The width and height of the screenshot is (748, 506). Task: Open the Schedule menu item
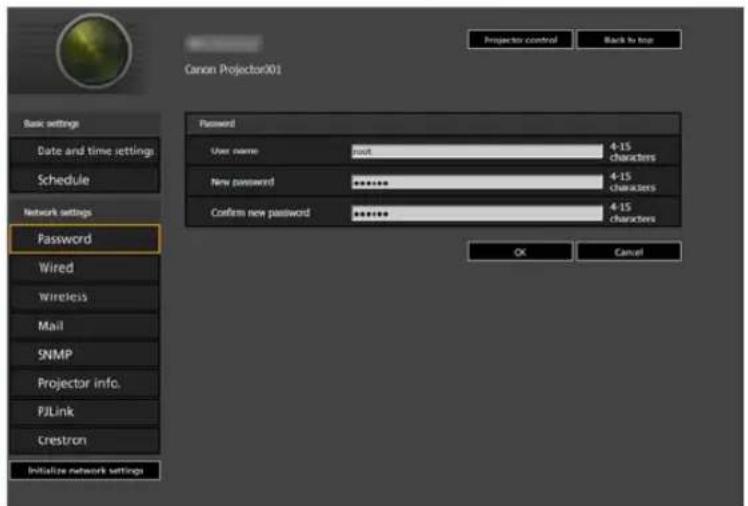point(84,180)
